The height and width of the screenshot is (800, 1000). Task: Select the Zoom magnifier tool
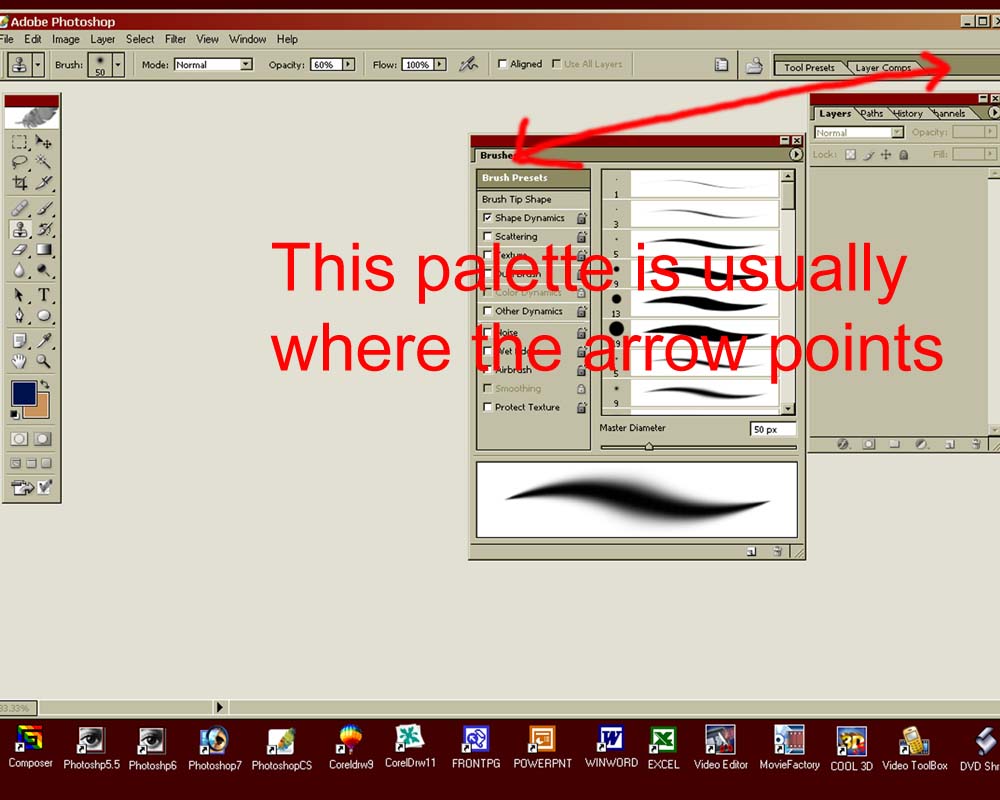(x=44, y=361)
